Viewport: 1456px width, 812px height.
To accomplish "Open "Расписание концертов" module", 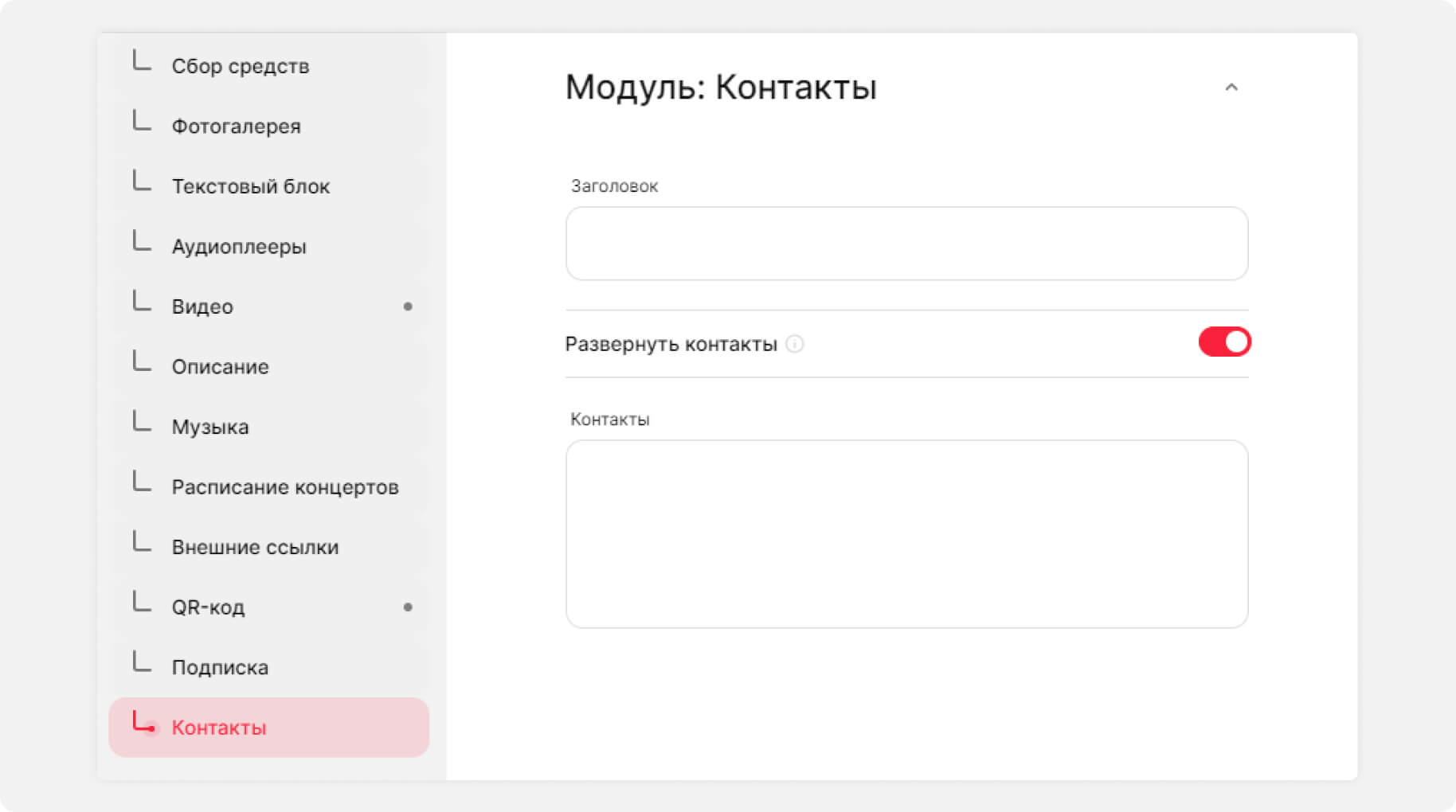I will pos(284,487).
